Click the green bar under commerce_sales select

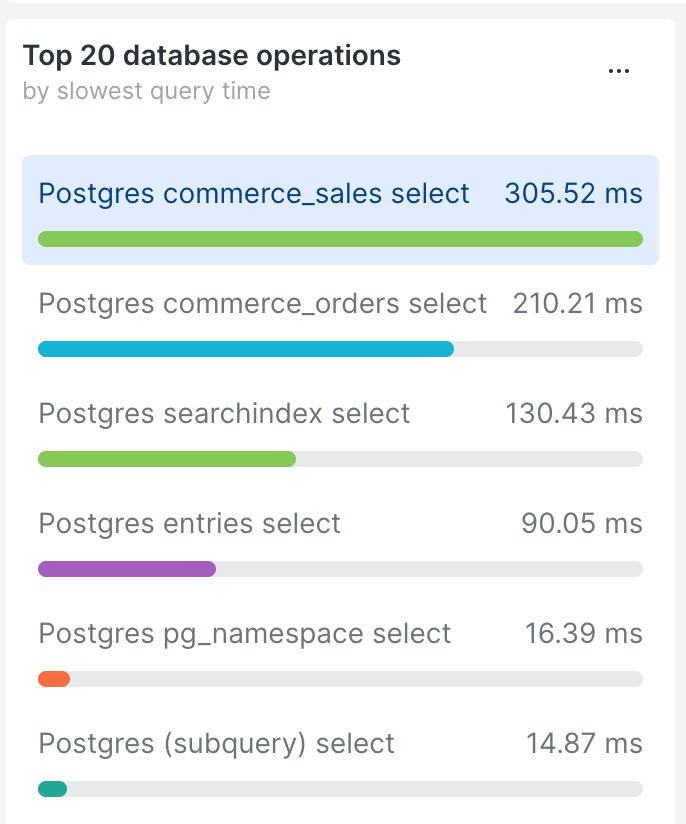(340, 238)
